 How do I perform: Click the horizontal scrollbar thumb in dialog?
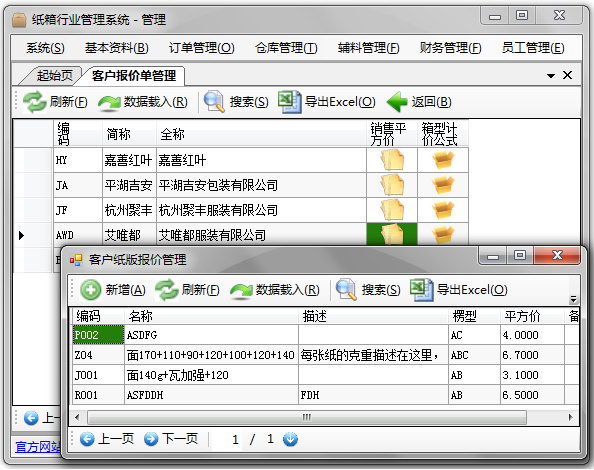(x=307, y=417)
